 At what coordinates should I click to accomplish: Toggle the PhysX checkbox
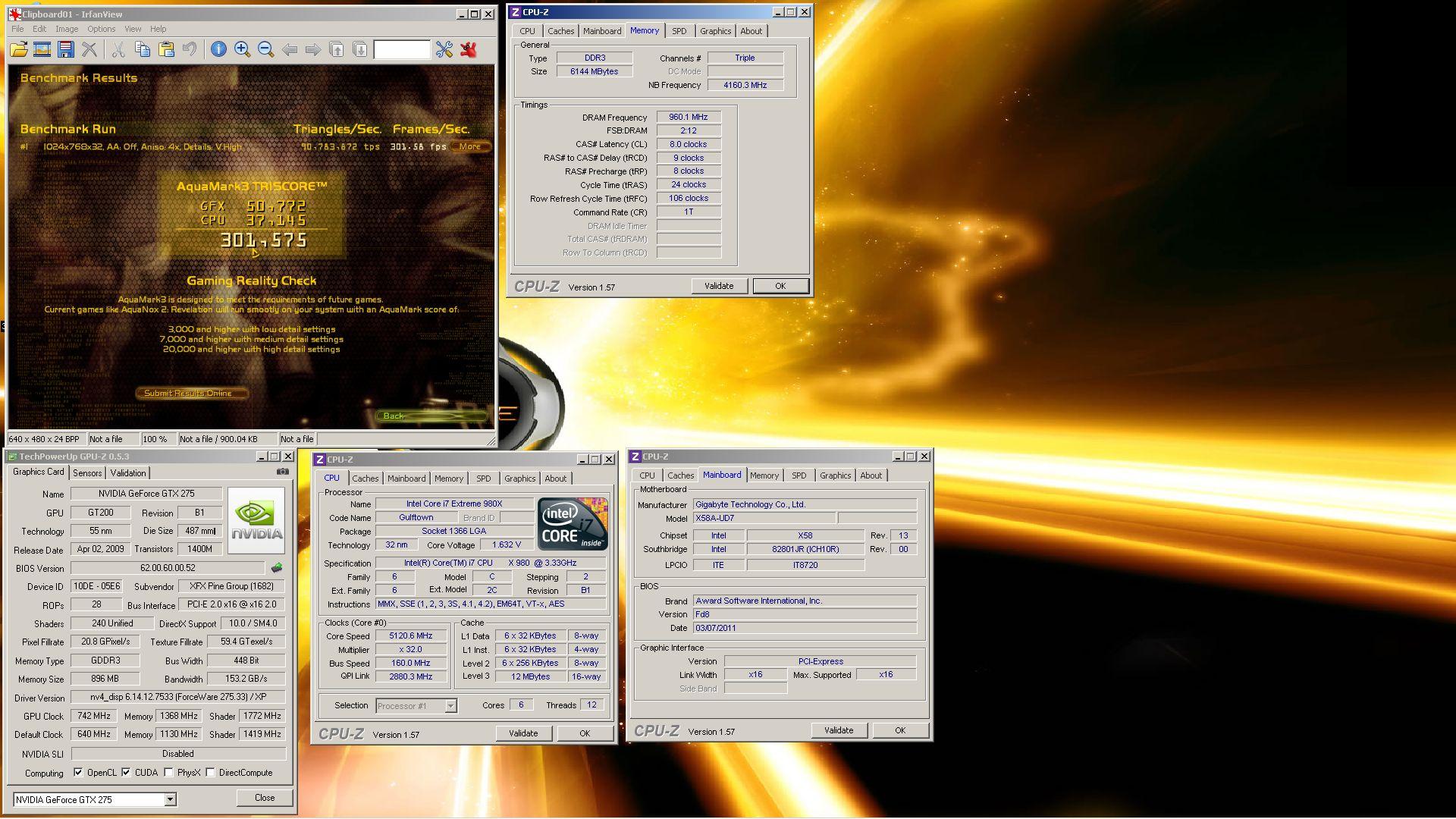pos(168,773)
